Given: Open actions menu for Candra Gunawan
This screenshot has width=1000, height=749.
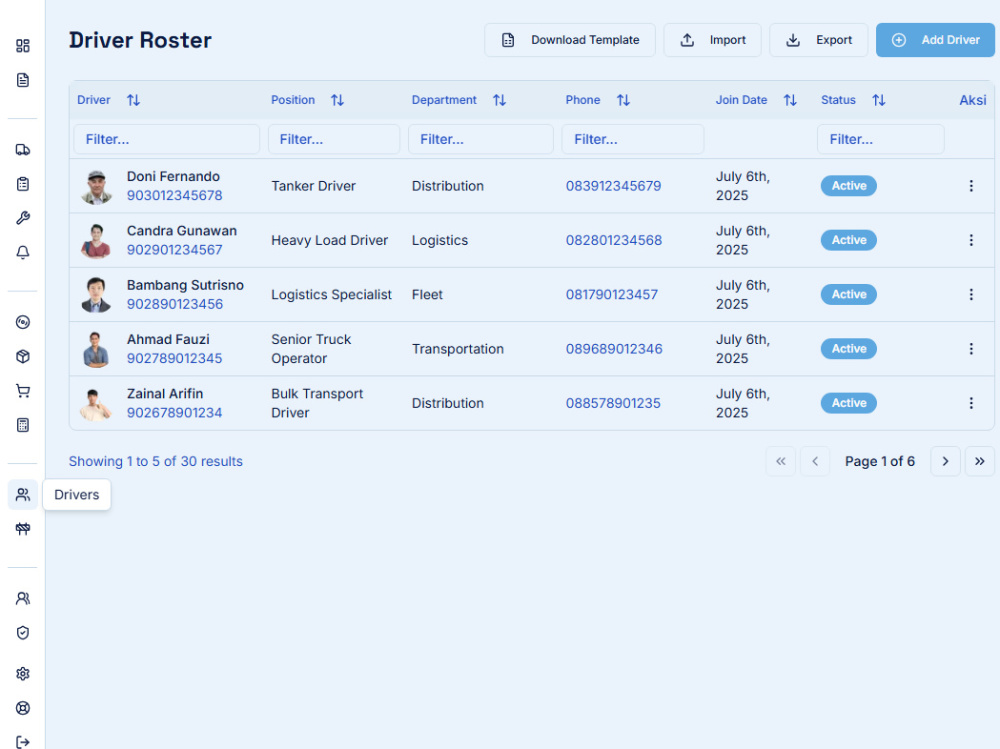Looking at the screenshot, I should coord(971,240).
